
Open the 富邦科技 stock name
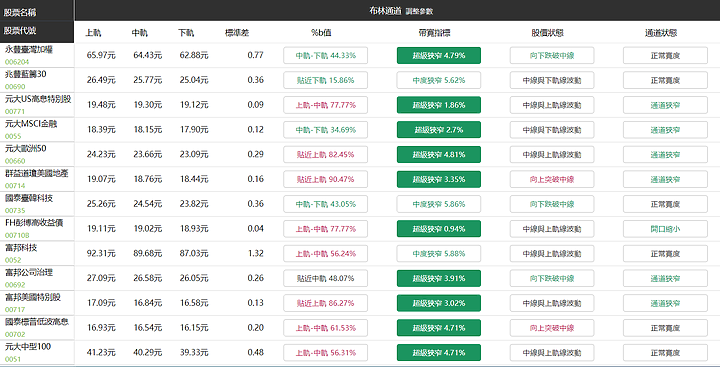(x=21, y=248)
